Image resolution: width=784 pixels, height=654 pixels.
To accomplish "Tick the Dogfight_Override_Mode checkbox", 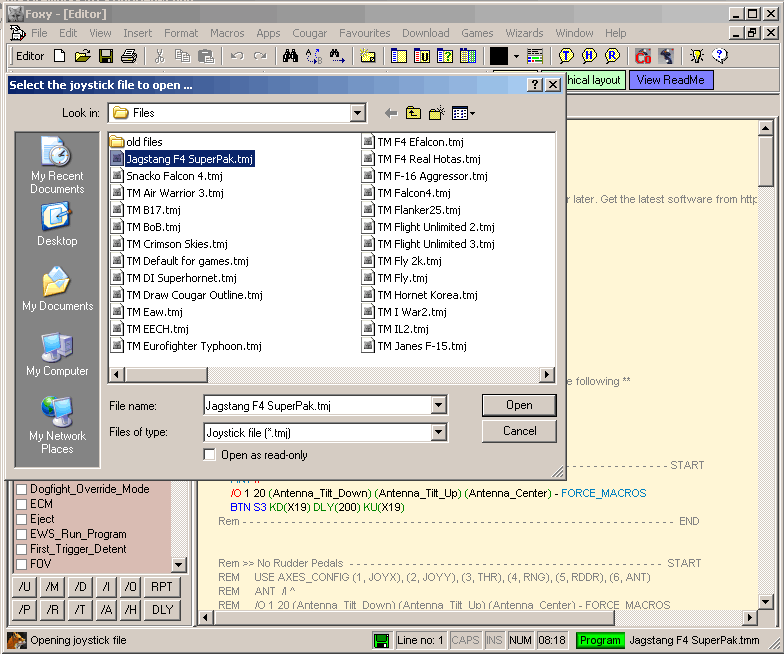I will (x=21, y=489).
